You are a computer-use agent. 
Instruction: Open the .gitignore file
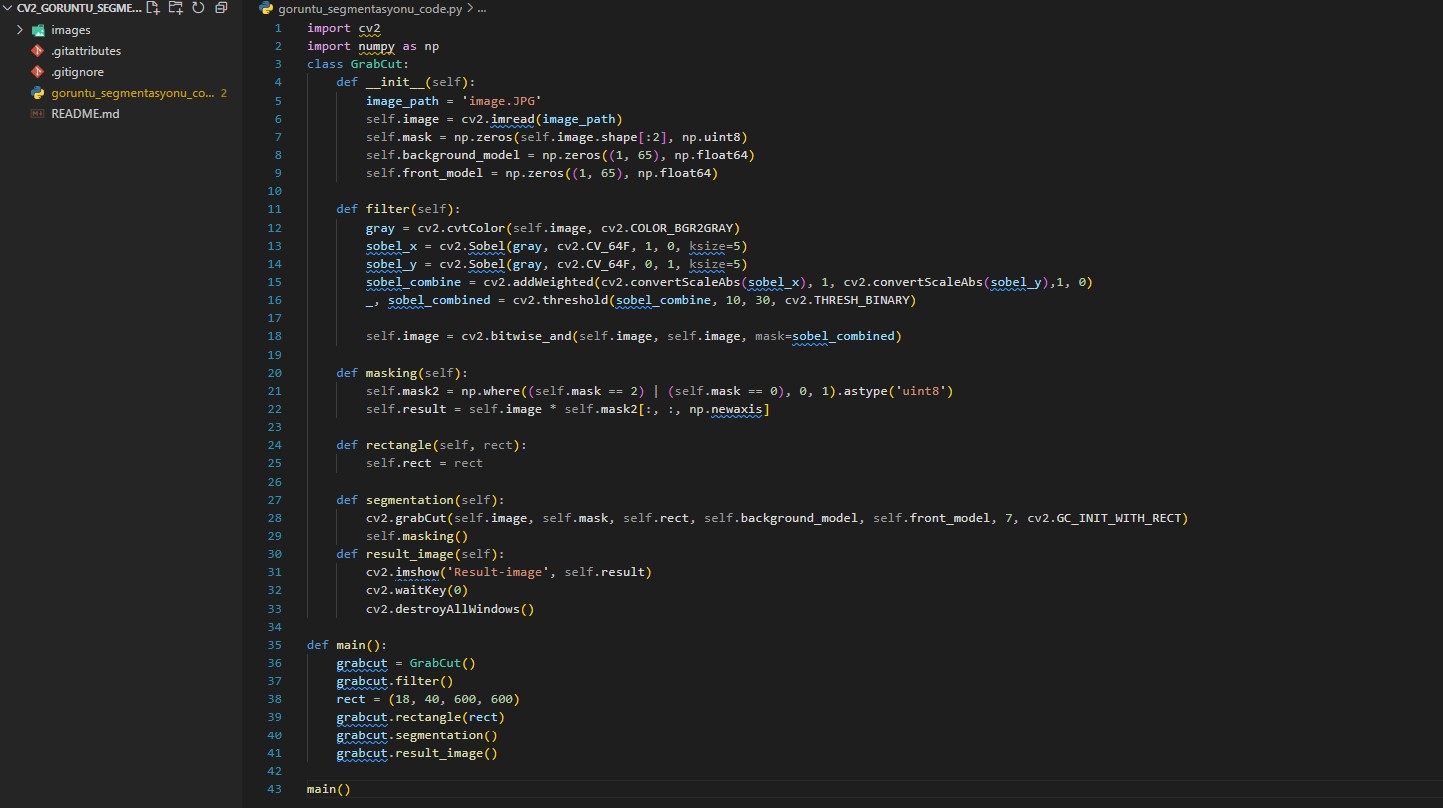click(78, 72)
